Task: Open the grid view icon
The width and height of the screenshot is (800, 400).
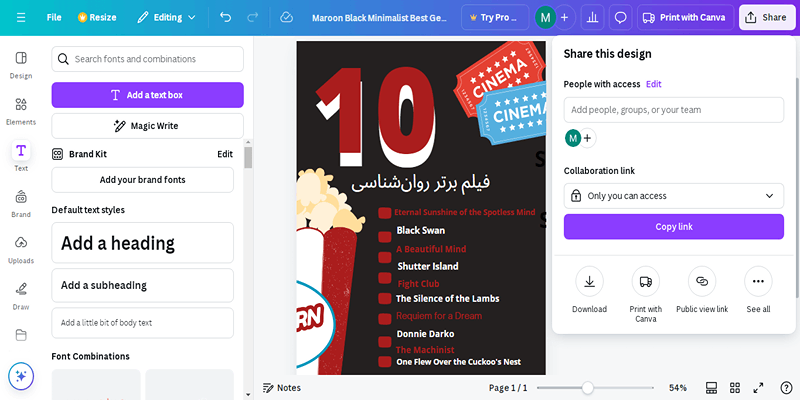Action: coord(735,388)
